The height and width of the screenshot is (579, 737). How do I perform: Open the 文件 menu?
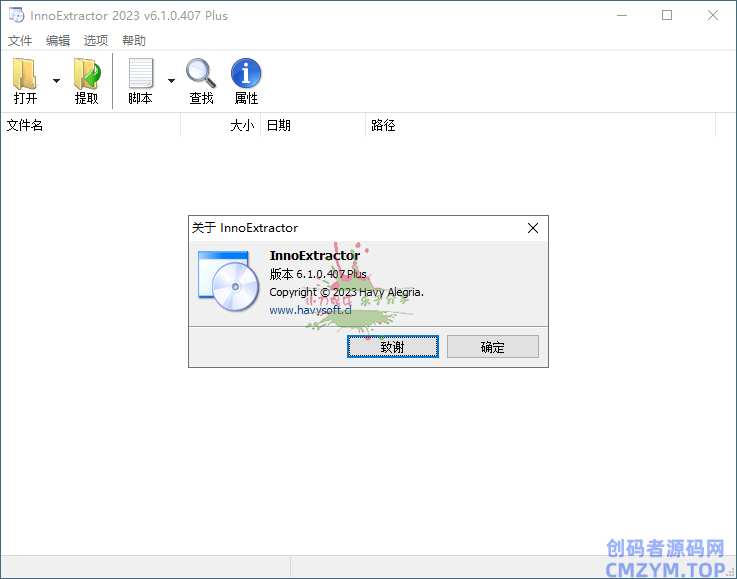point(20,41)
